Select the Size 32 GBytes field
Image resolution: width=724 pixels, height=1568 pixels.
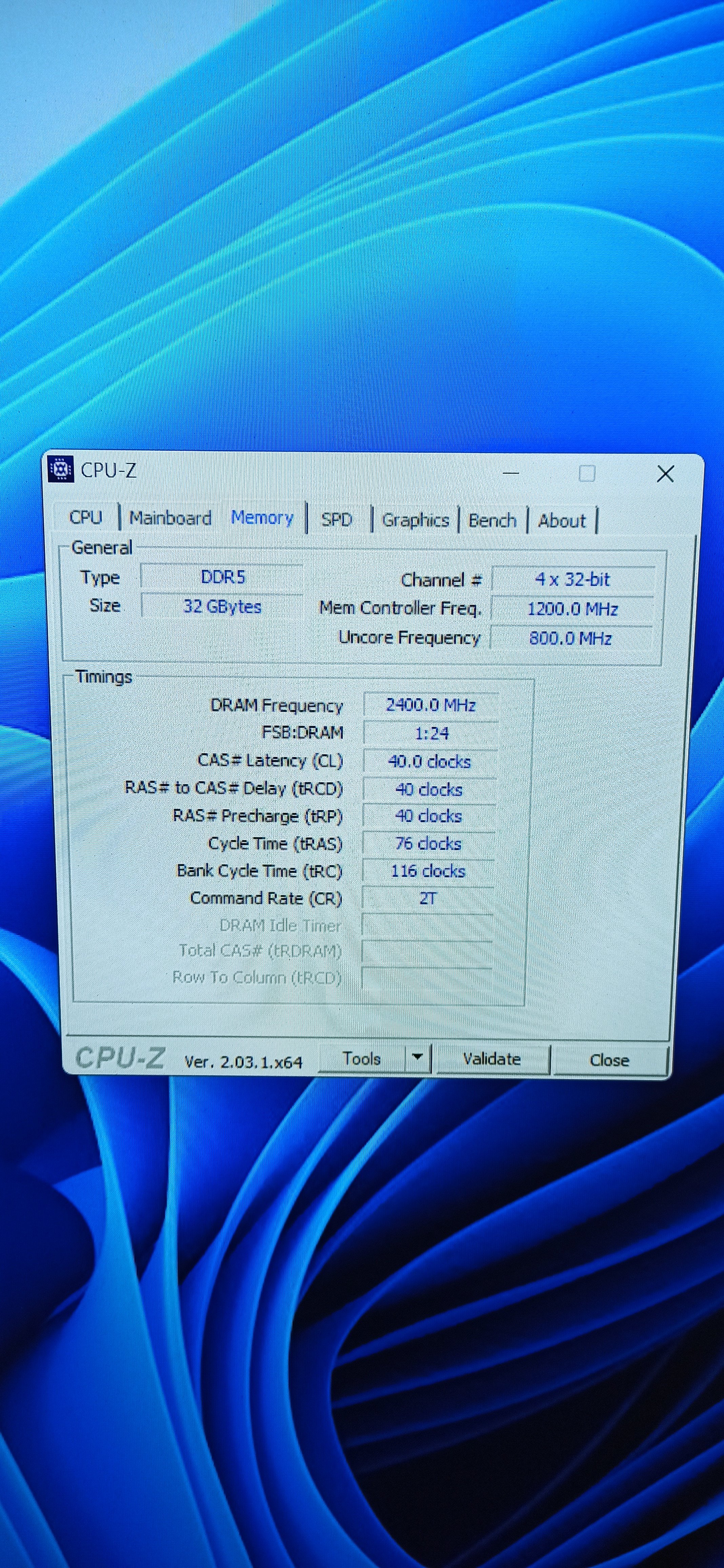pos(223,606)
